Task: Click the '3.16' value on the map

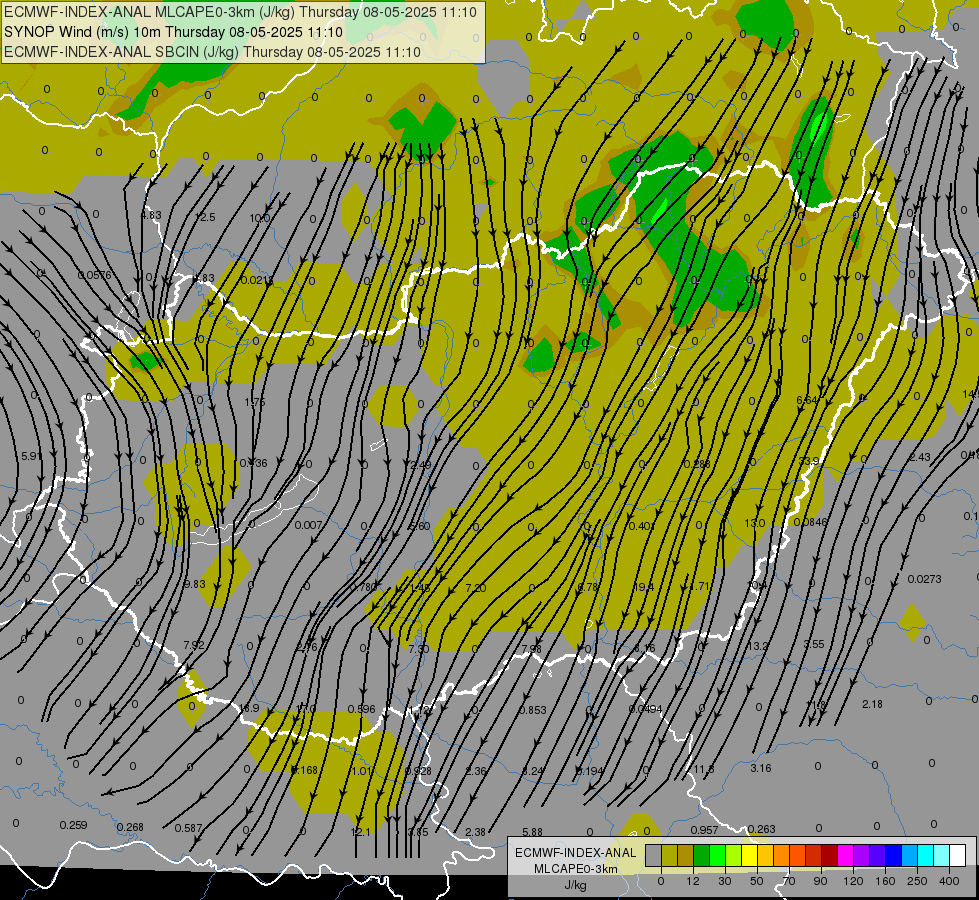Action: point(760,768)
